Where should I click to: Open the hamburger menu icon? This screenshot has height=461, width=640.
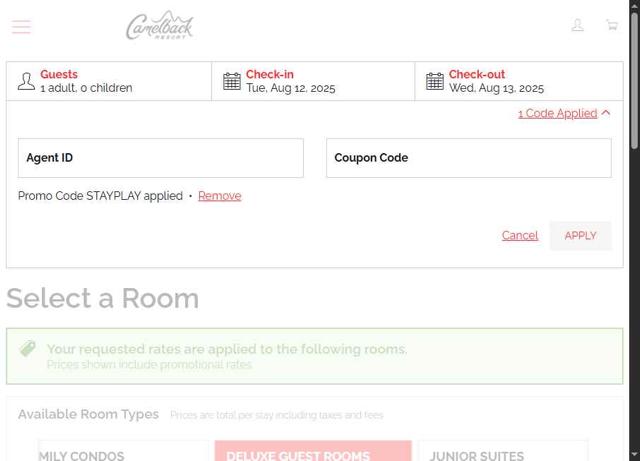(21, 27)
